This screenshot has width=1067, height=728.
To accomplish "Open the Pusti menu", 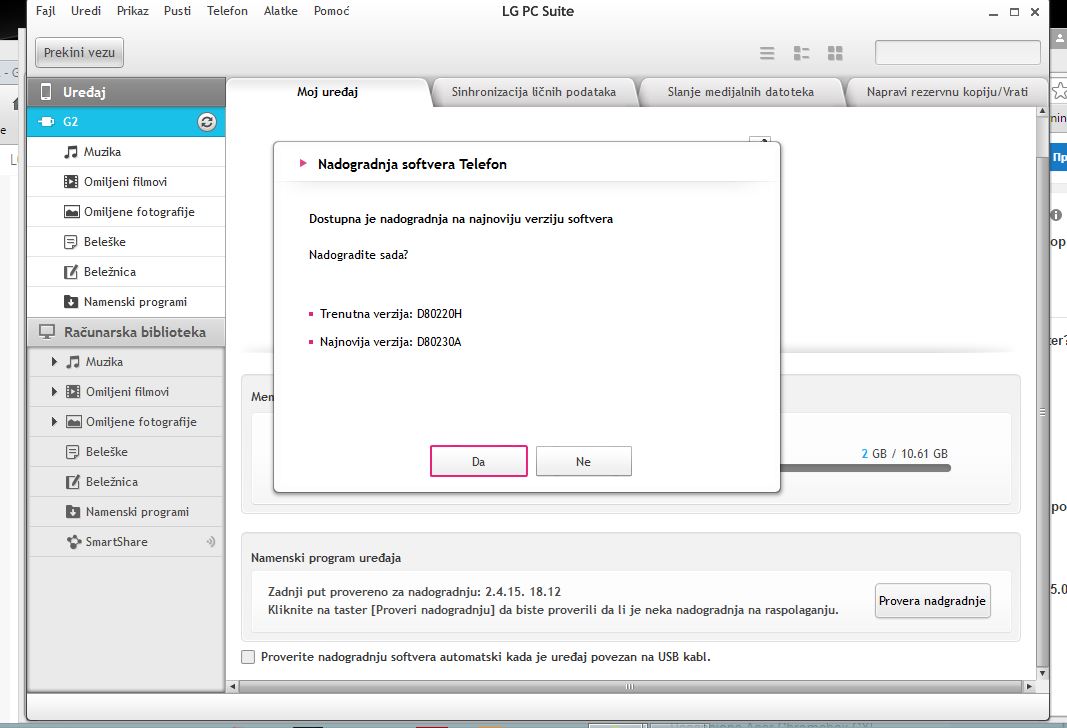I will [x=177, y=11].
